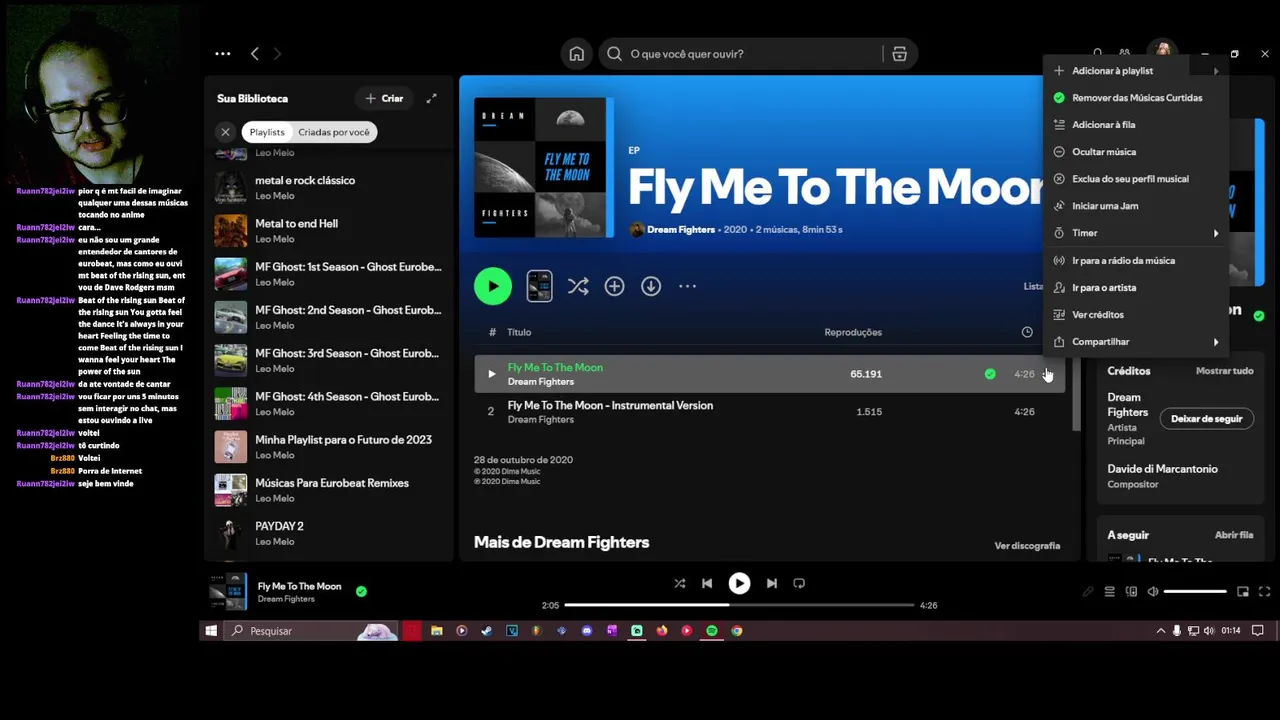The height and width of the screenshot is (720, 1280).
Task: Open more options for the EP
Action: click(x=687, y=286)
